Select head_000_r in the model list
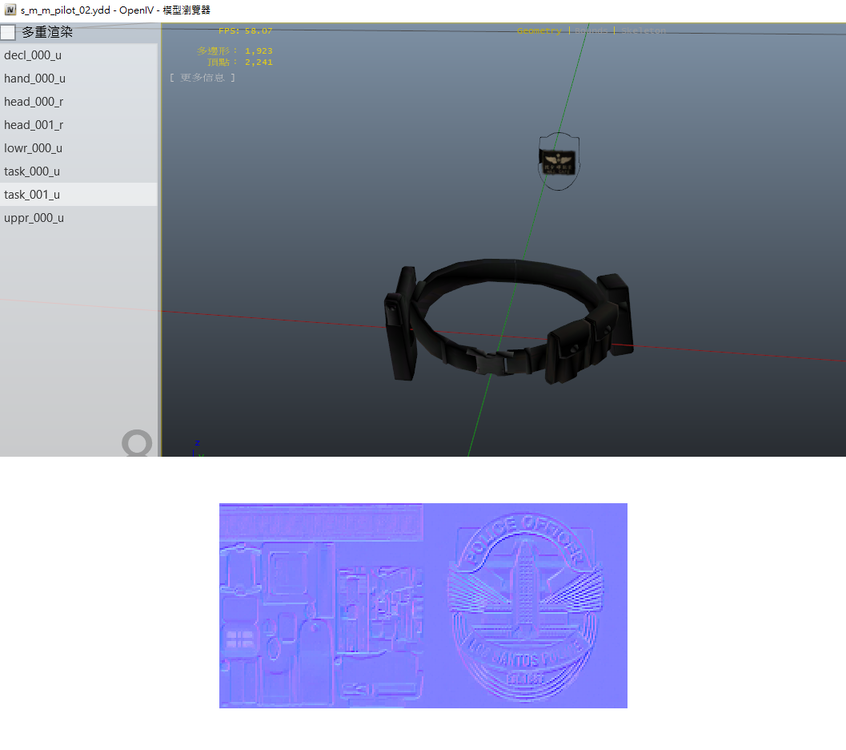The width and height of the screenshot is (846, 750). 79,101
